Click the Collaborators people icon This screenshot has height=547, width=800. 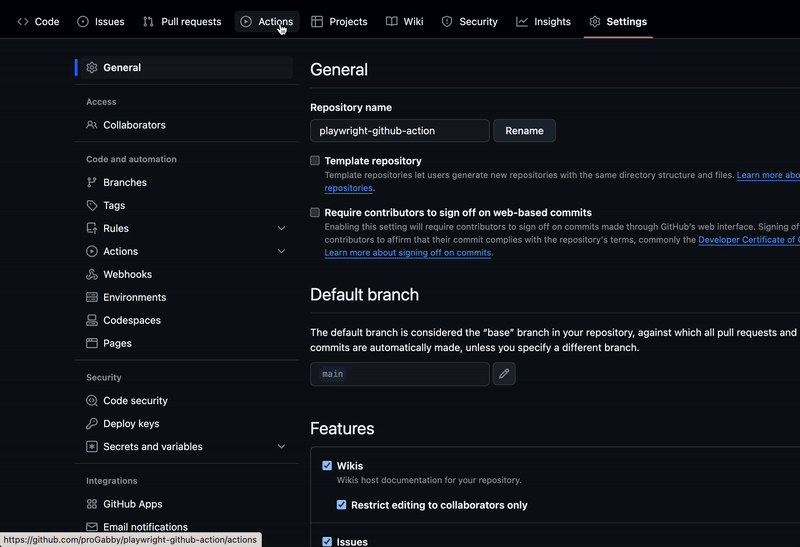tap(92, 125)
